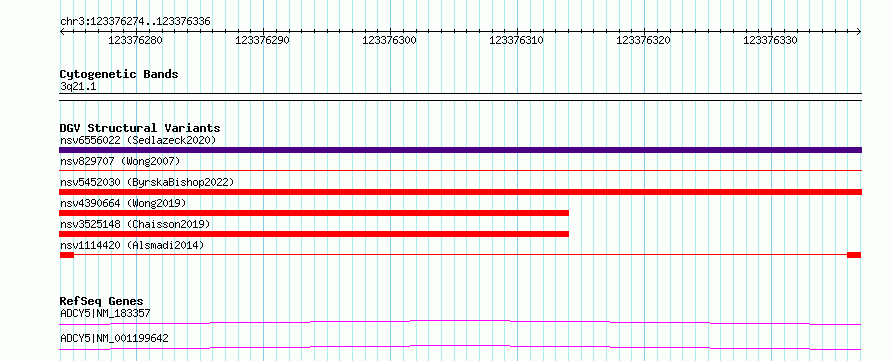Click ruler position label 123376320
Image resolution: width=890 pixels, height=361 pixels.
click(643, 40)
